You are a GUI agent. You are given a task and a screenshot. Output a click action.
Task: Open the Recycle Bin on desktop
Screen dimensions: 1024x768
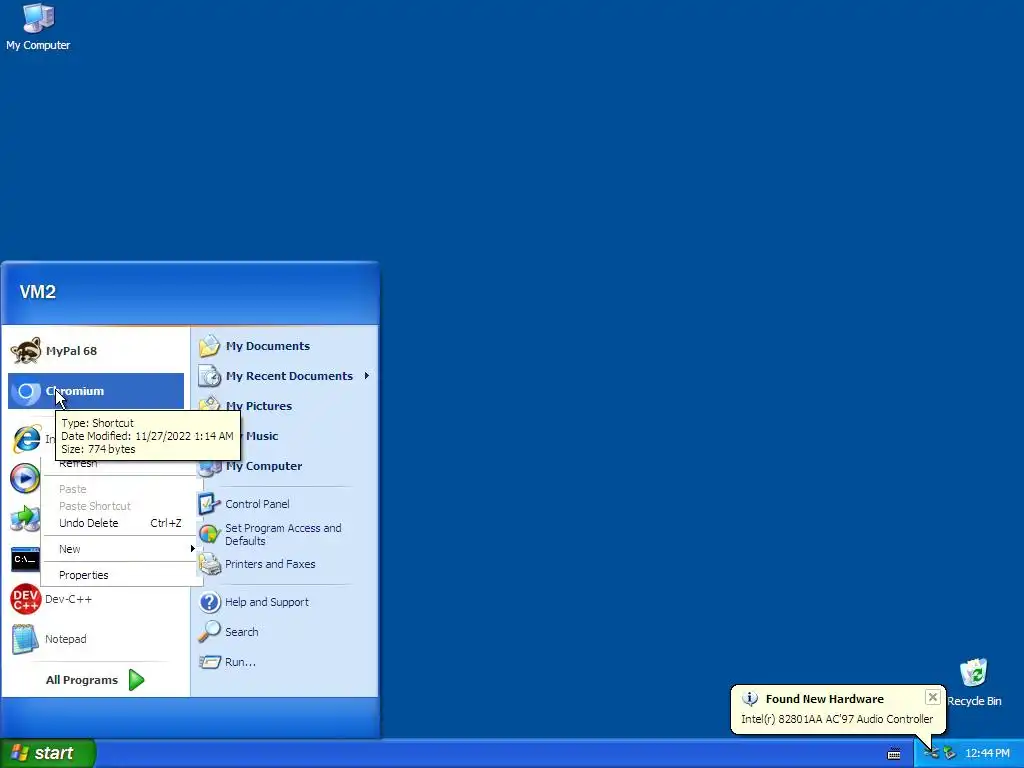tap(974, 682)
